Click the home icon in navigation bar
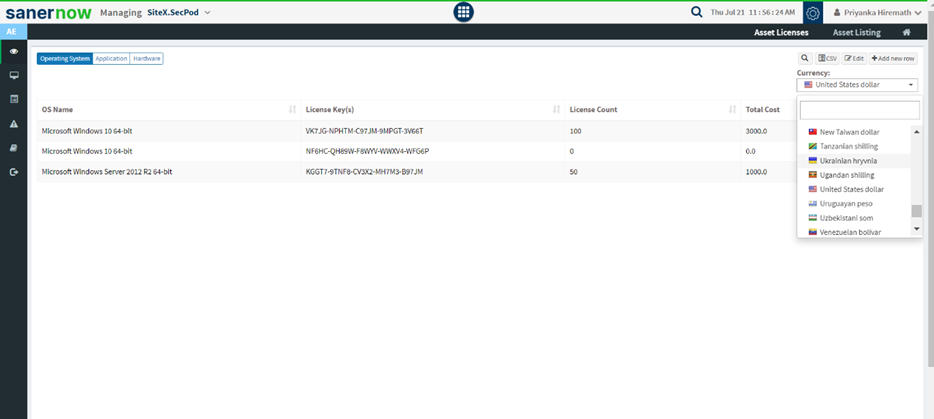Screen dimensions: 934x419 [907, 32]
